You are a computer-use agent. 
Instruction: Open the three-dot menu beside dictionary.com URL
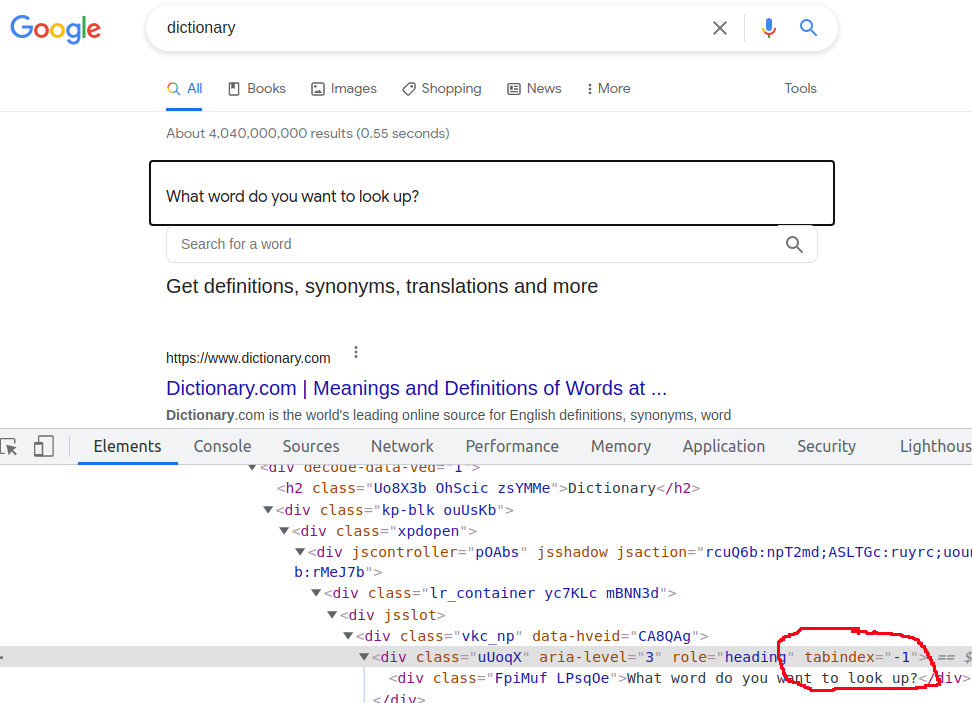tap(356, 352)
